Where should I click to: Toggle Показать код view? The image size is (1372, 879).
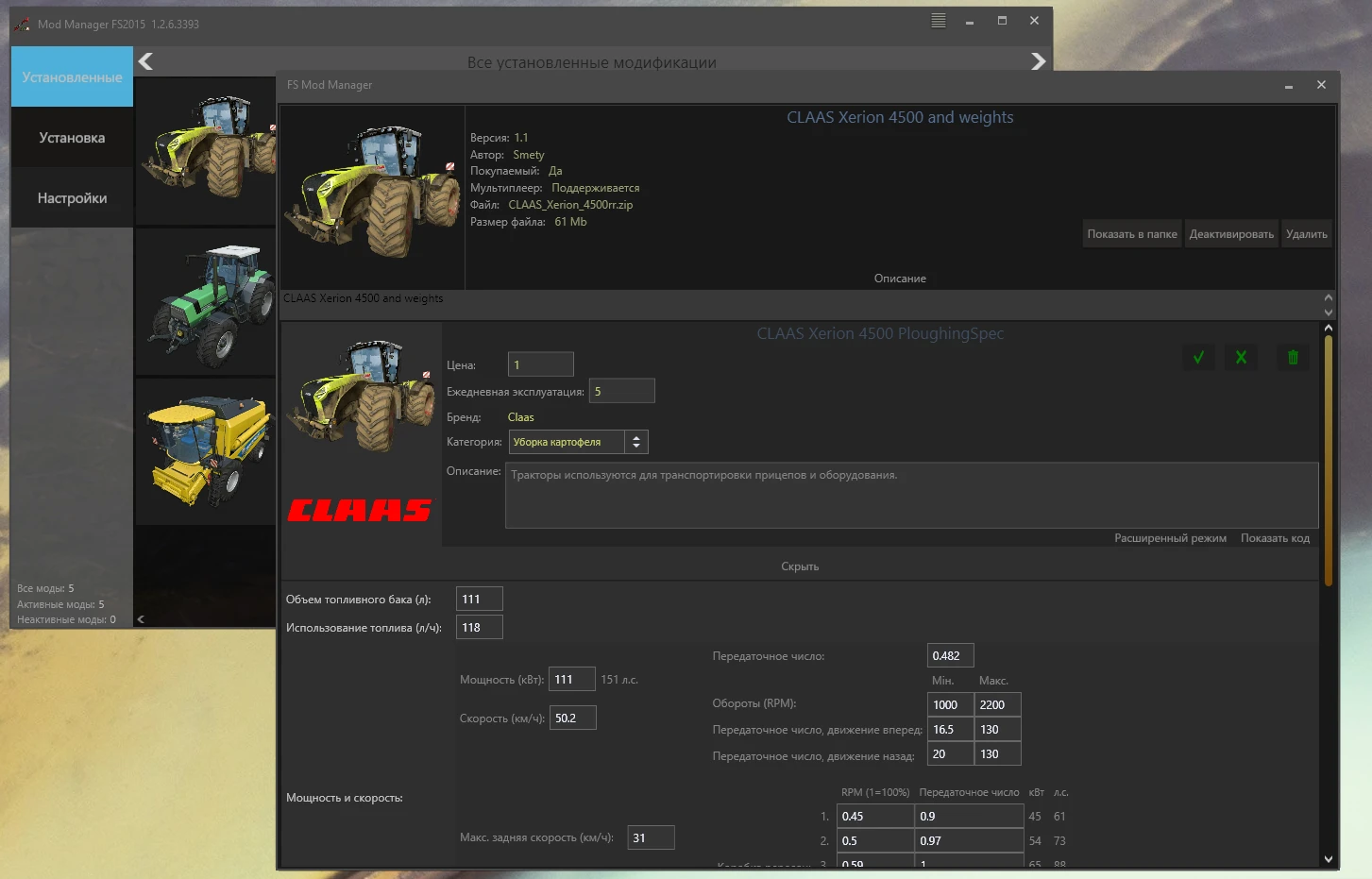pyautogui.click(x=1274, y=538)
